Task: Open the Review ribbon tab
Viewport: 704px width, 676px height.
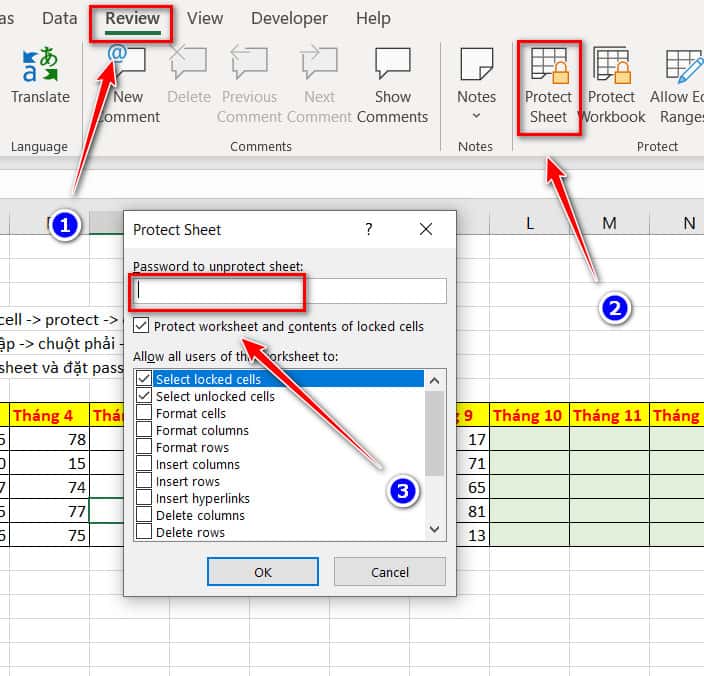Action: click(132, 19)
